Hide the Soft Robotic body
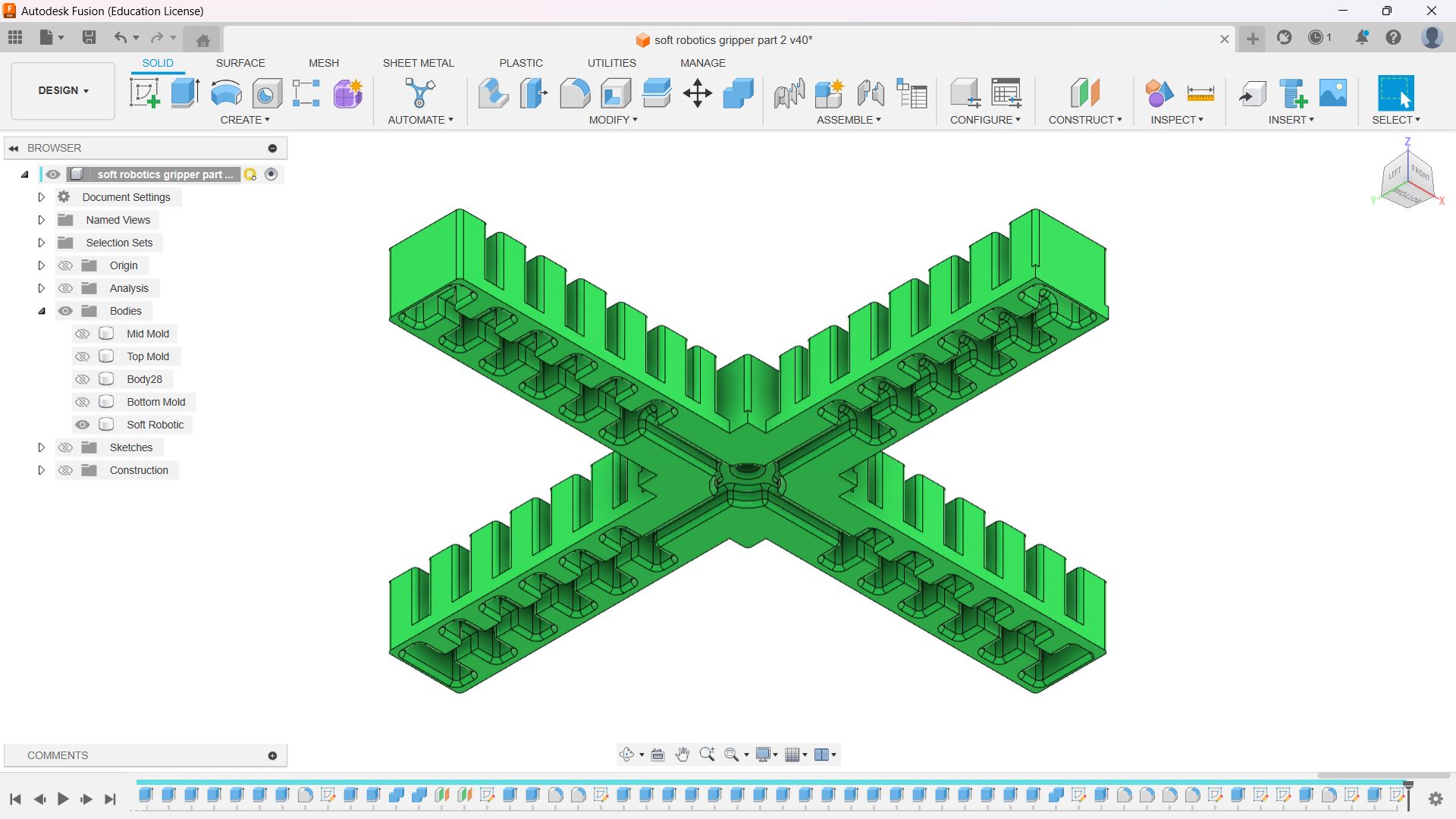This screenshot has width=1456, height=819. (83, 425)
